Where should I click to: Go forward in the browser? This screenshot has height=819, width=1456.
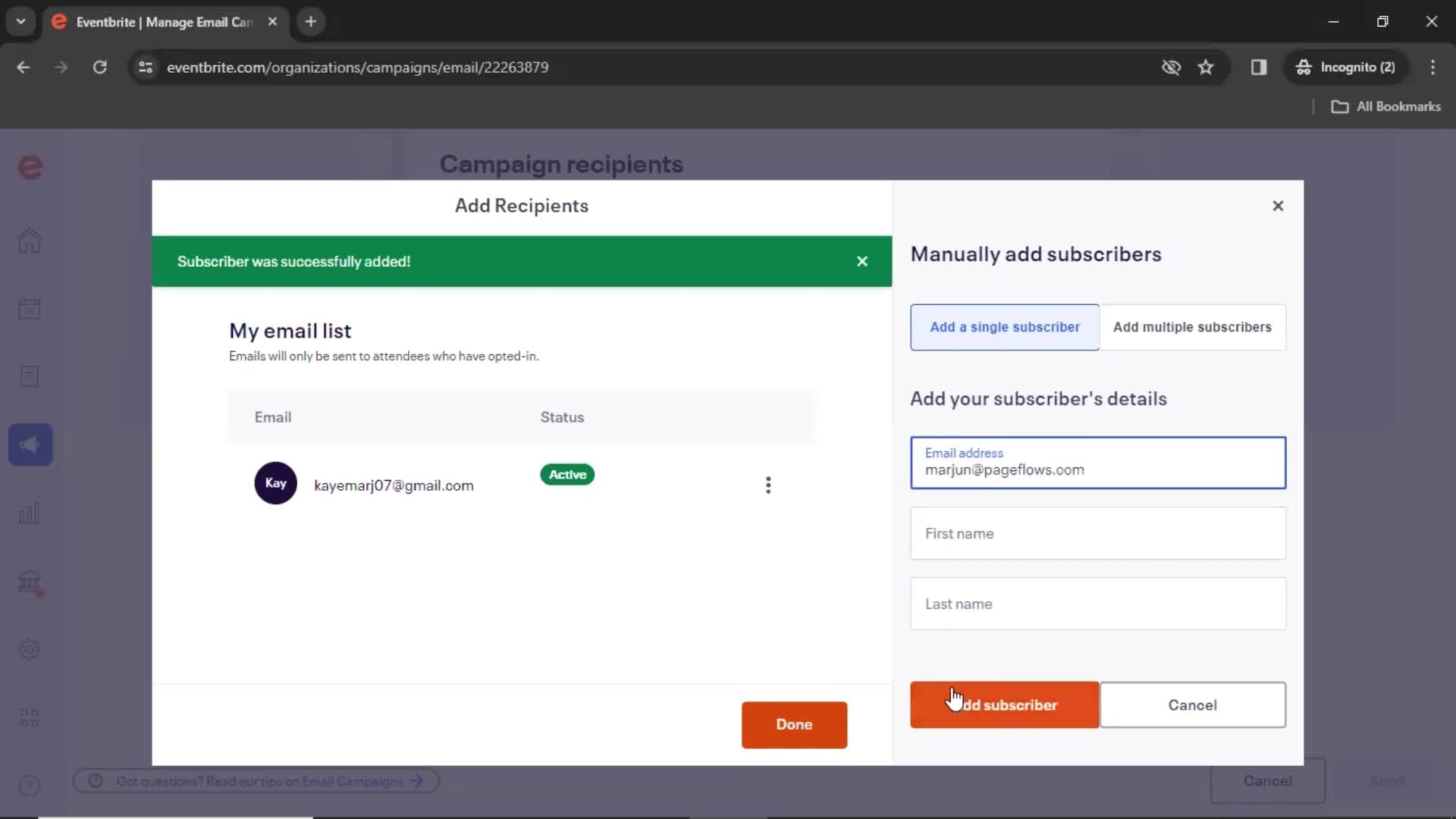[x=61, y=67]
